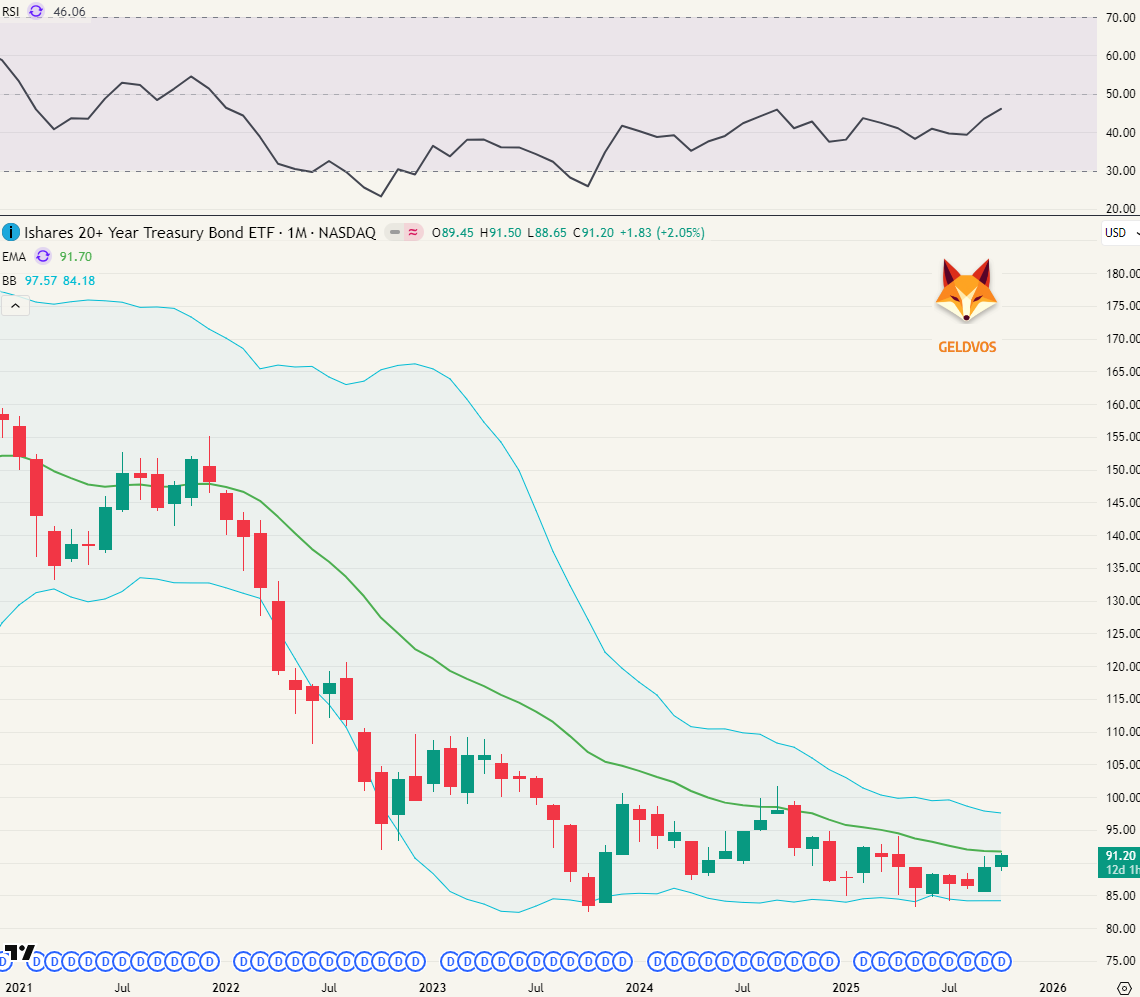Click the pink approximate-sign icon in title pill
This screenshot has height=997, width=1140.
tap(412, 232)
